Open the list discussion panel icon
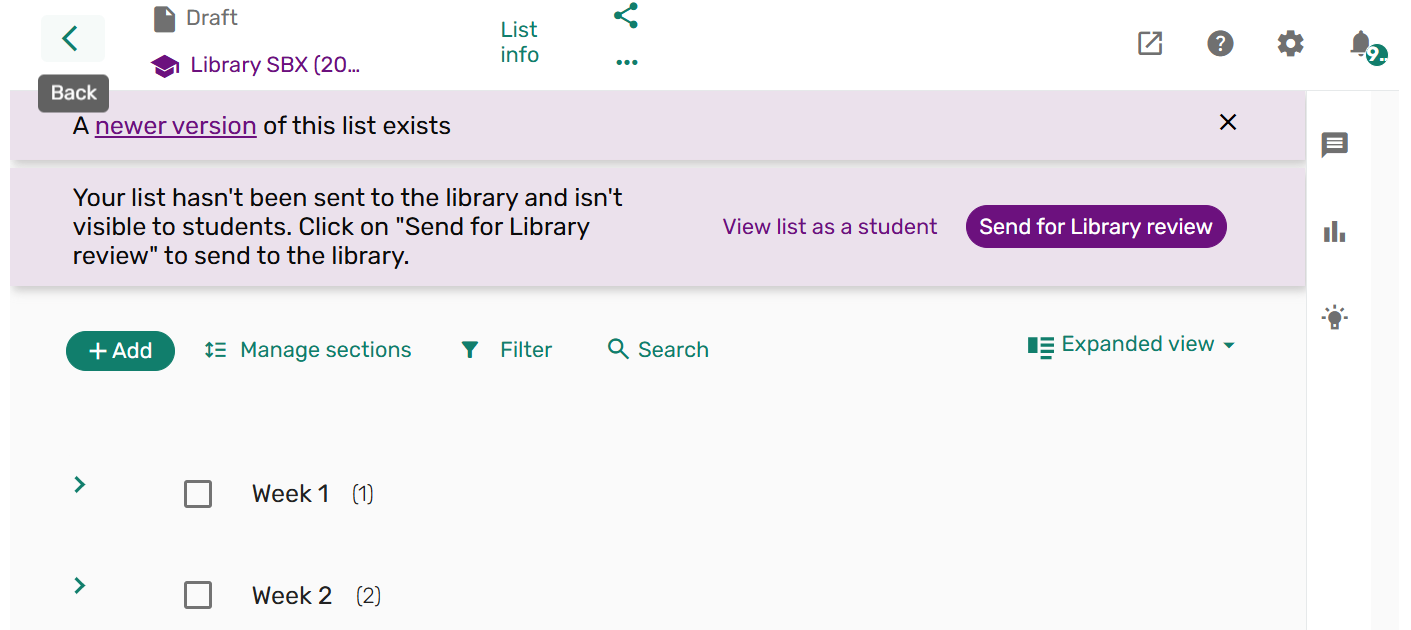 tap(1335, 146)
